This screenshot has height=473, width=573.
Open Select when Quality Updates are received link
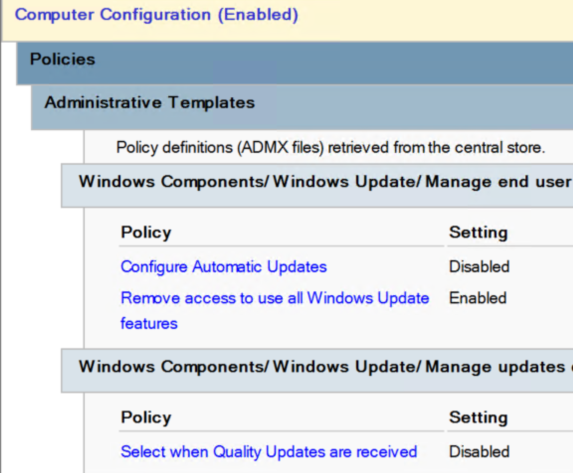click(269, 452)
